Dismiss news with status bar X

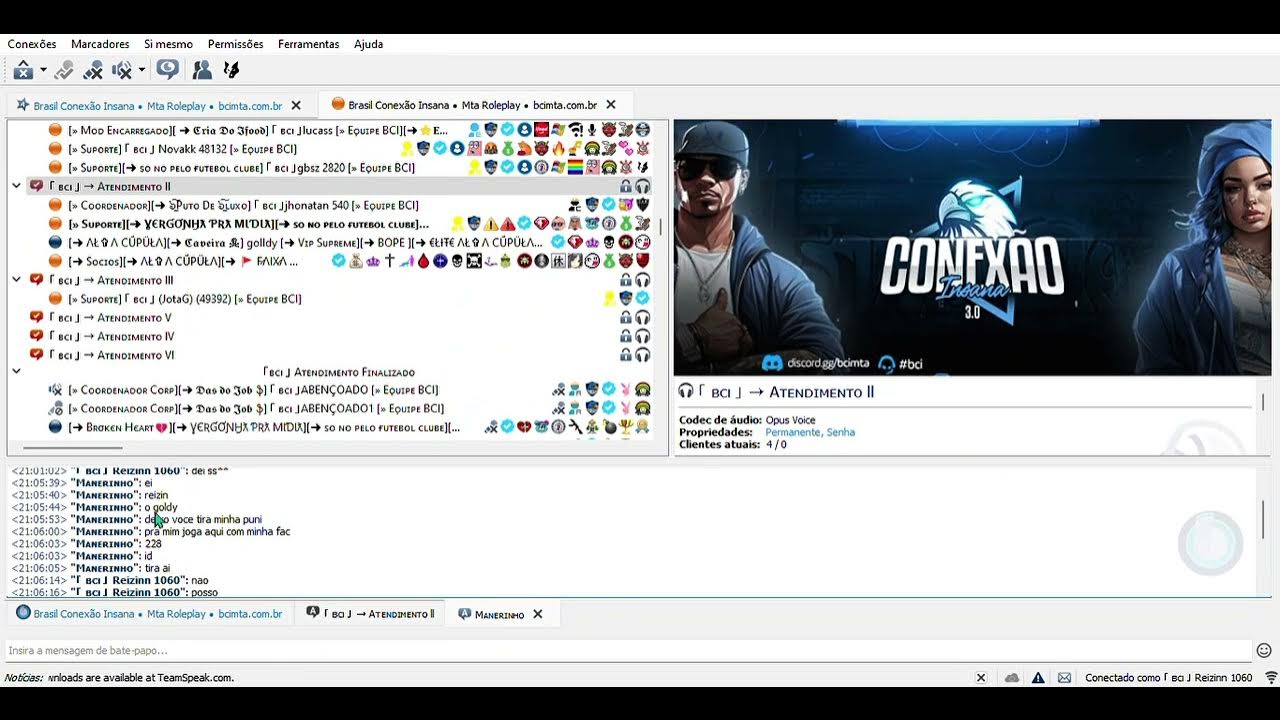981,677
